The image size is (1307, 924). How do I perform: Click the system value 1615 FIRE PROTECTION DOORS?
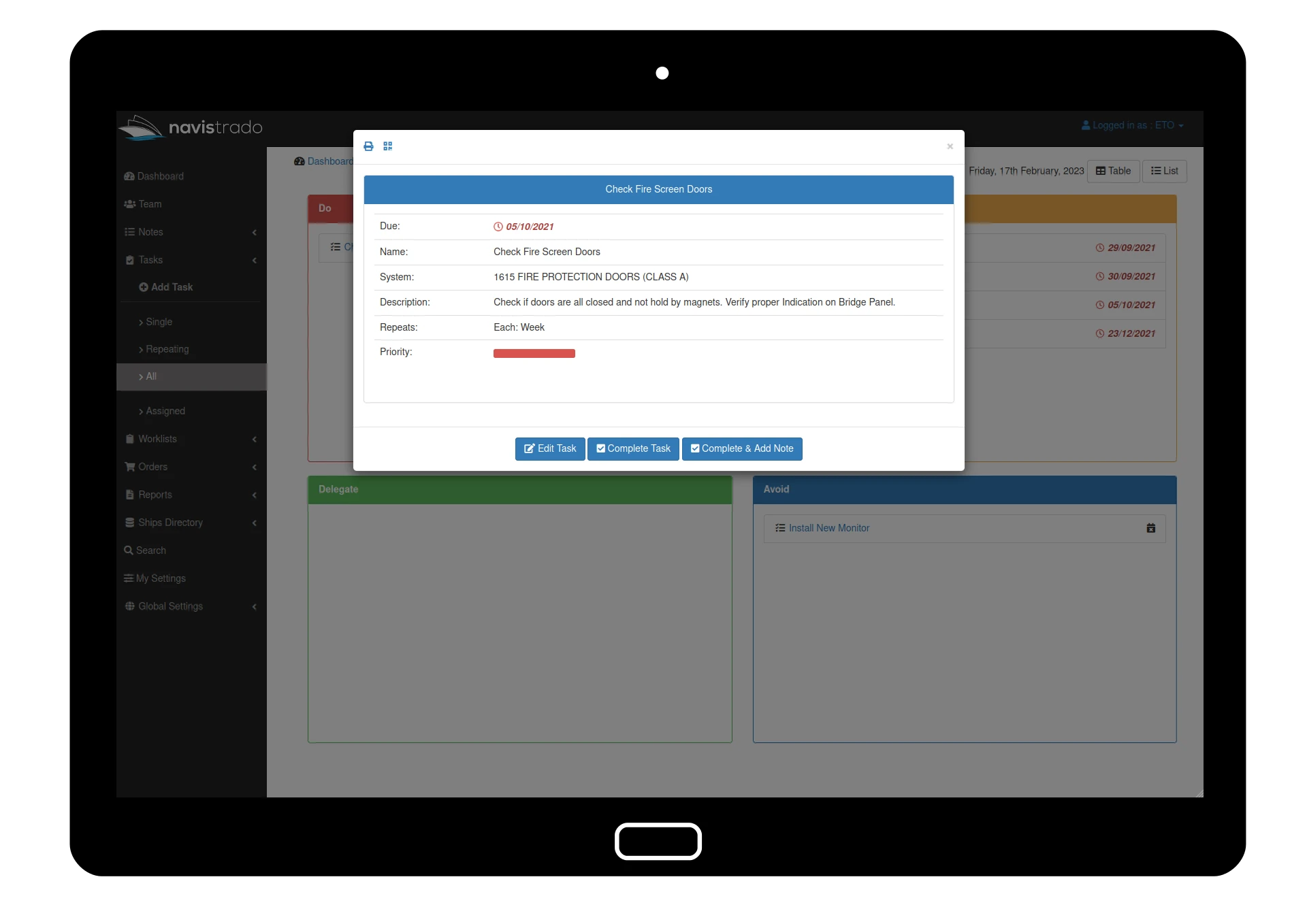591,277
